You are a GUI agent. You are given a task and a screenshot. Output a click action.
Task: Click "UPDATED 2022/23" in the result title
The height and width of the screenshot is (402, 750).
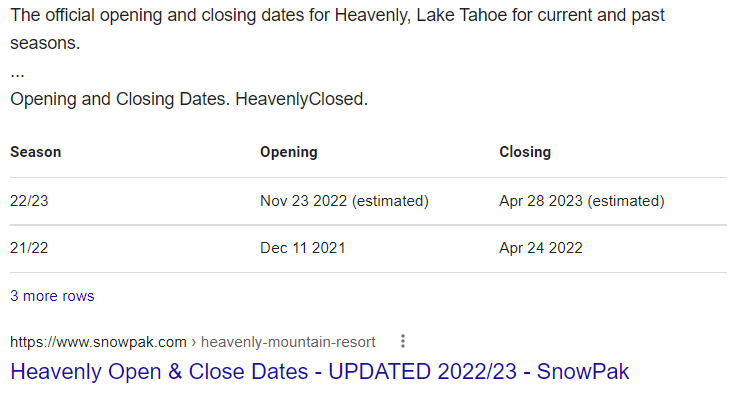pyautogui.click(x=422, y=372)
